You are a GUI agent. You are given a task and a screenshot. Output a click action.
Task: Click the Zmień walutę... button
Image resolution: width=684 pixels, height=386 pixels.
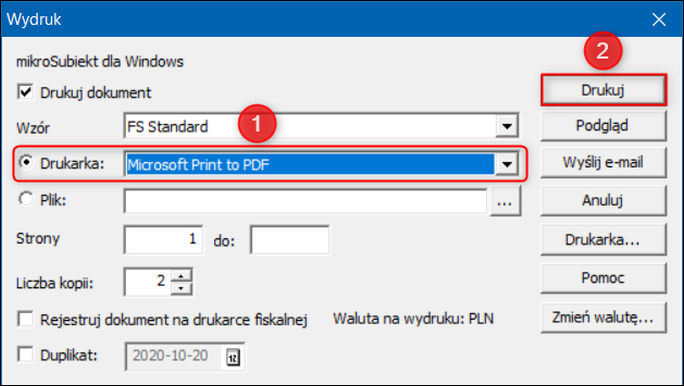603,318
